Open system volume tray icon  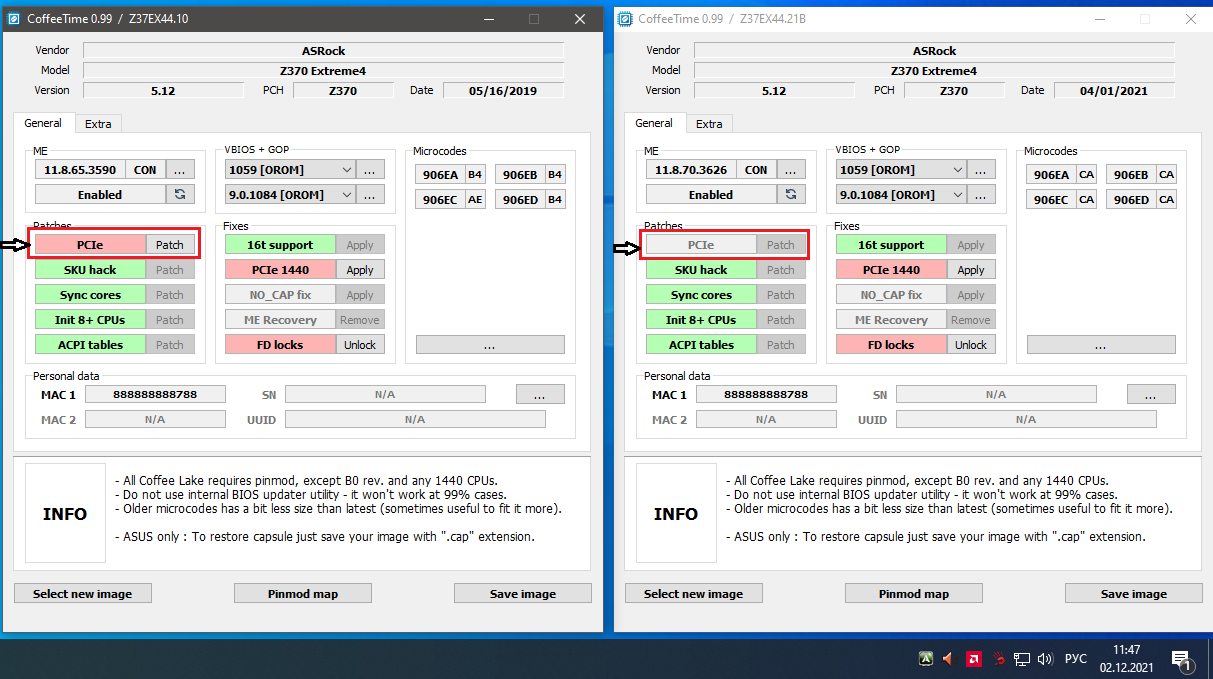pos(1045,659)
